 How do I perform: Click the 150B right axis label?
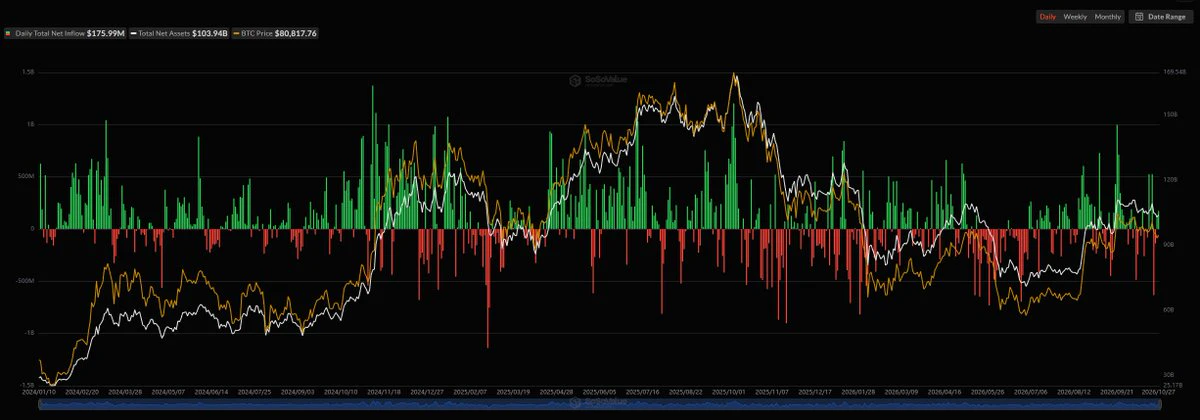(1168, 115)
